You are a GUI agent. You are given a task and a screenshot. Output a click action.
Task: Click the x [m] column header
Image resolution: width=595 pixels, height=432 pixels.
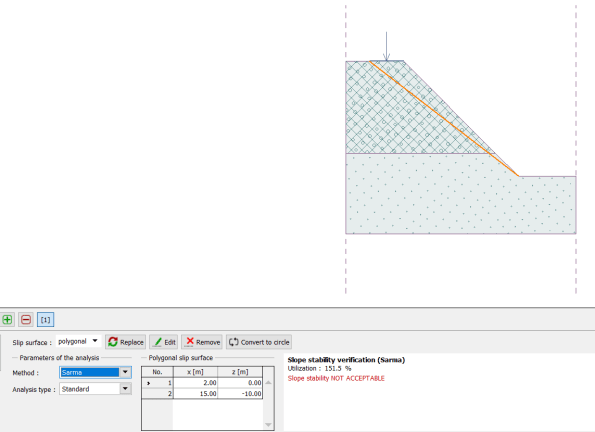pyautogui.click(x=195, y=372)
